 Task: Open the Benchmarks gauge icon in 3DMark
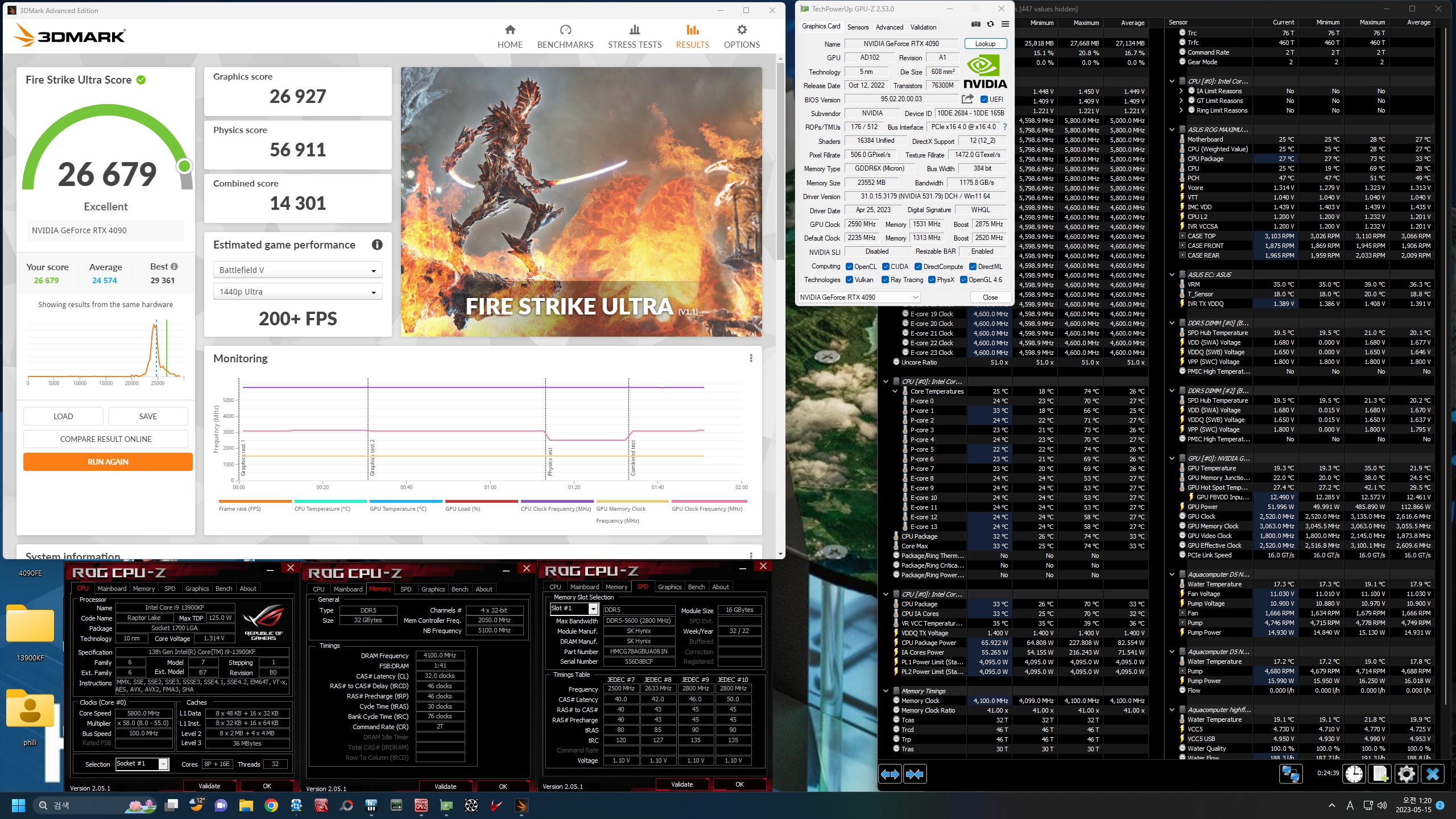(x=565, y=30)
